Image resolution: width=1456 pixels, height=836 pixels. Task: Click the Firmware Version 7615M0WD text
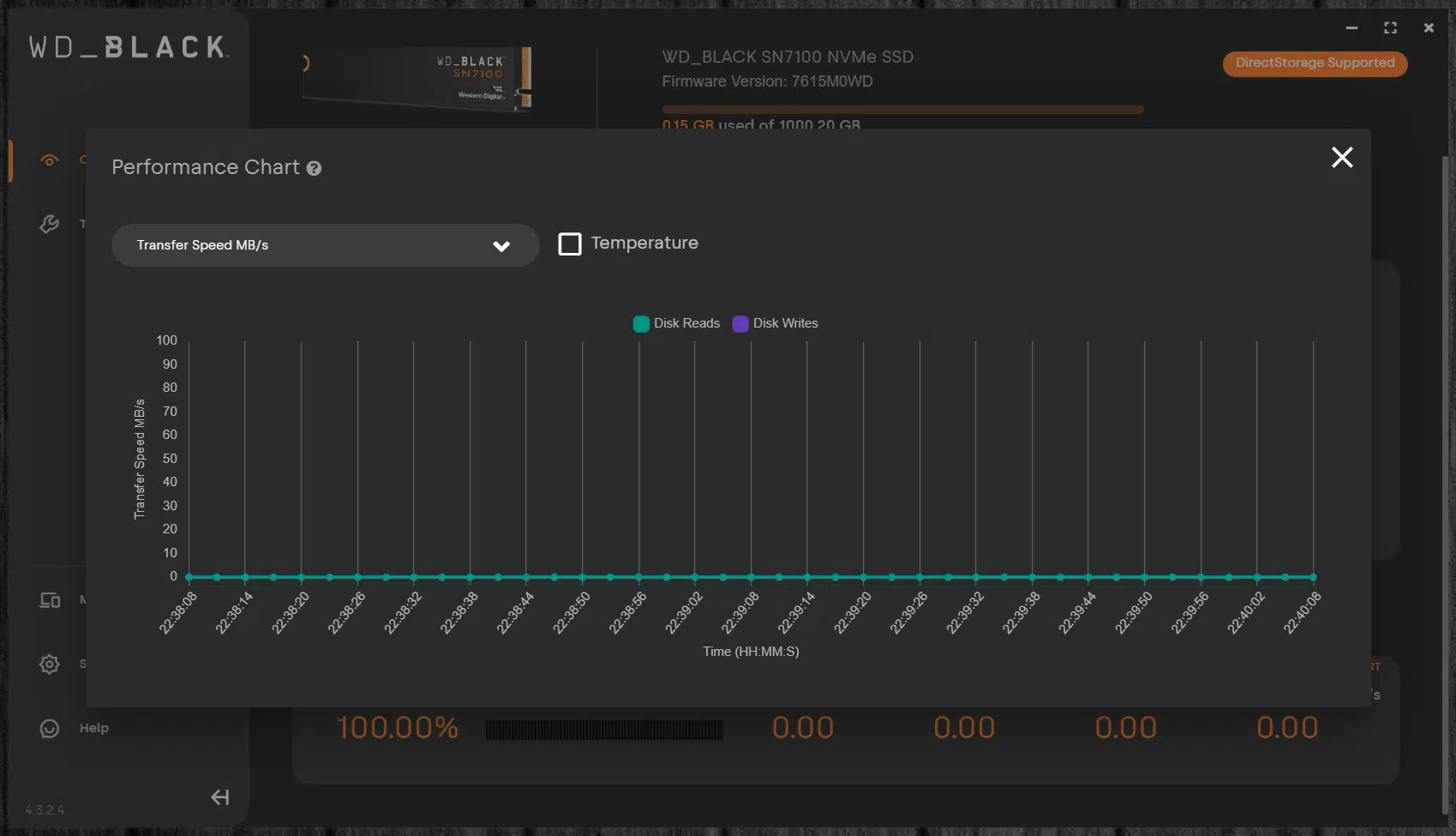pos(767,81)
